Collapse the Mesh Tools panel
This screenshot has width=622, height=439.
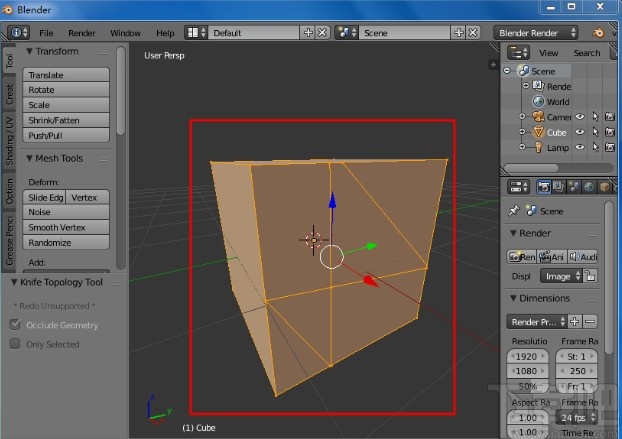29,158
